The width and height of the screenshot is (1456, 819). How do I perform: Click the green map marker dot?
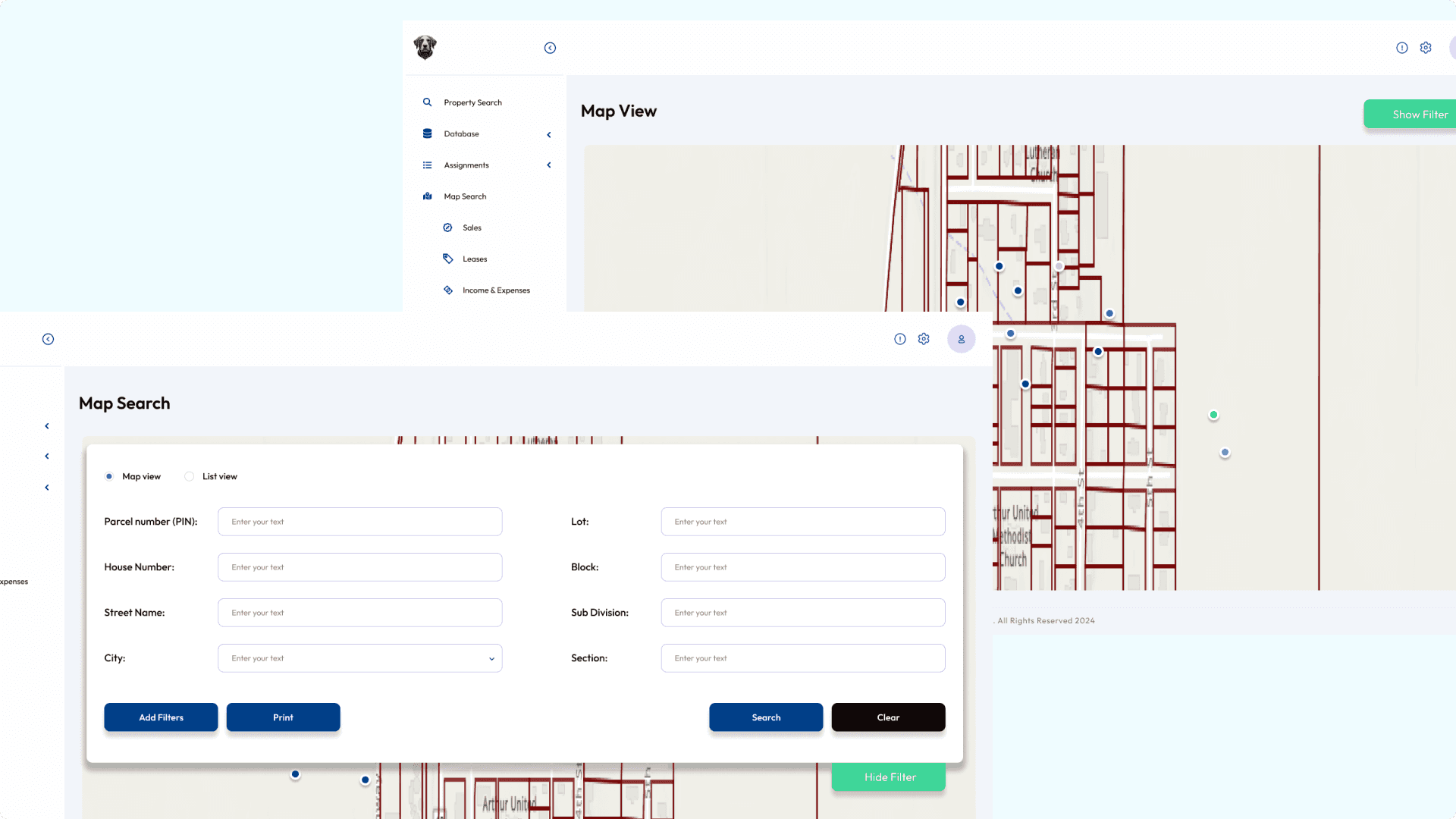click(1213, 415)
